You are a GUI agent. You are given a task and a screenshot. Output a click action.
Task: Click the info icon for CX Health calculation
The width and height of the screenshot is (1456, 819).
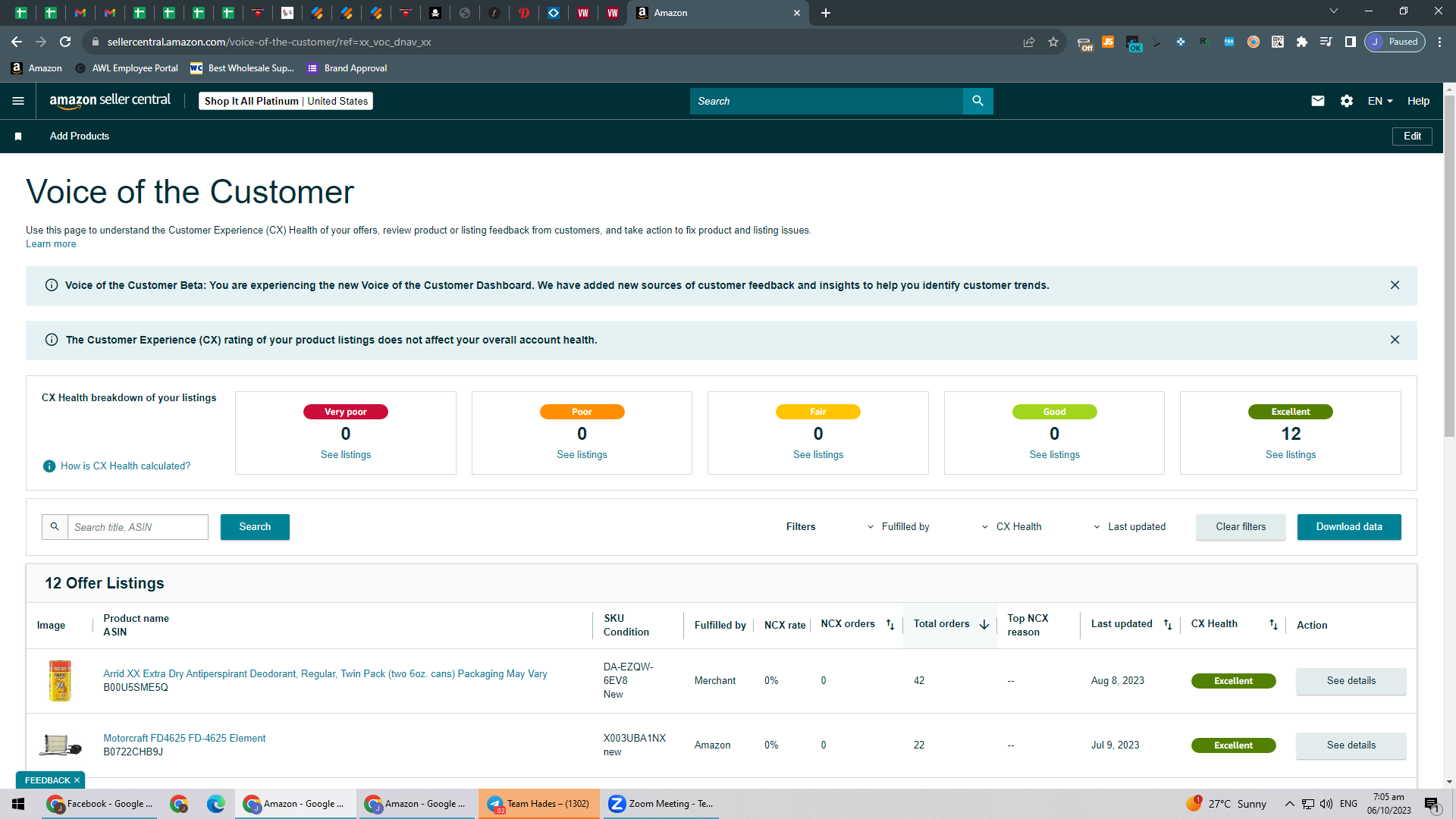(49, 466)
